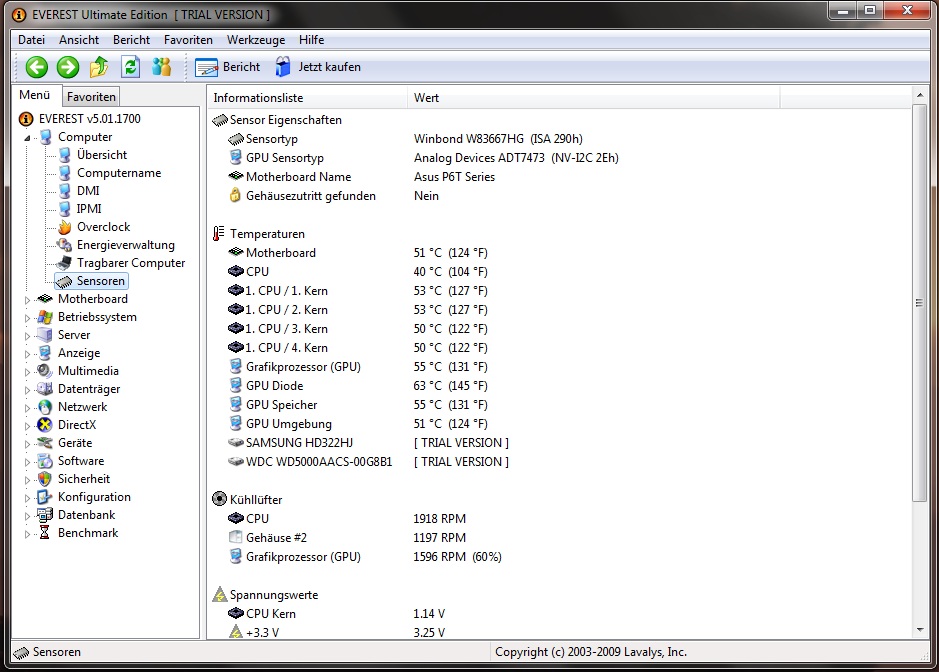Image resolution: width=939 pixels, height=672 pixels.
Task: Click Jetzt kaufen in the toolbar
Action: 318,67
